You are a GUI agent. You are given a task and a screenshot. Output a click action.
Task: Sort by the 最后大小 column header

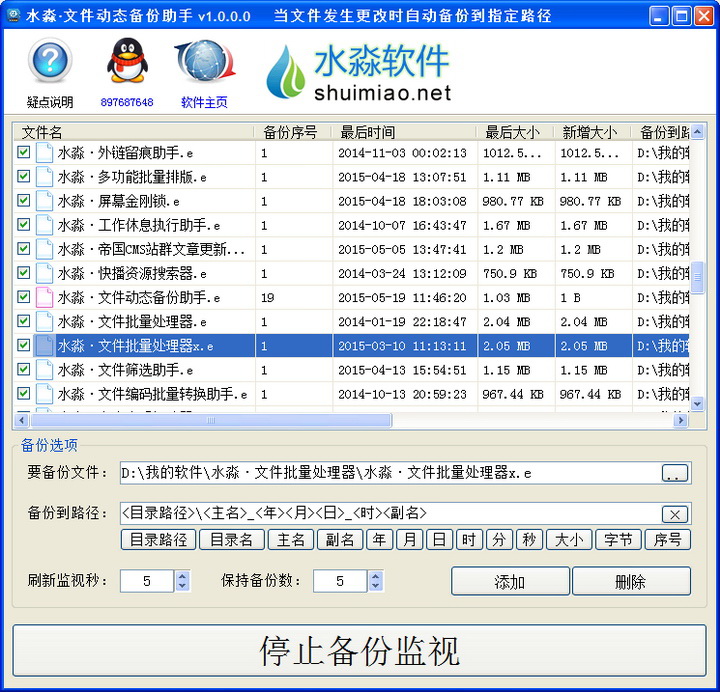click(515, 132)
